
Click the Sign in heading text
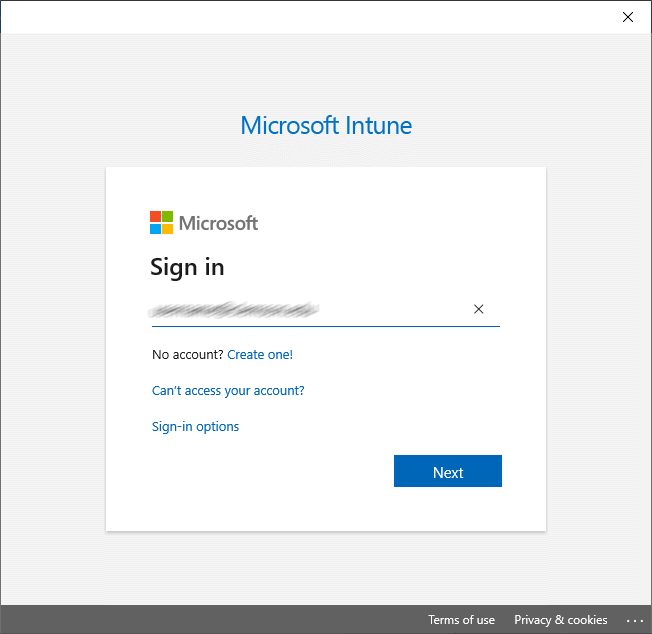[187, 267]
